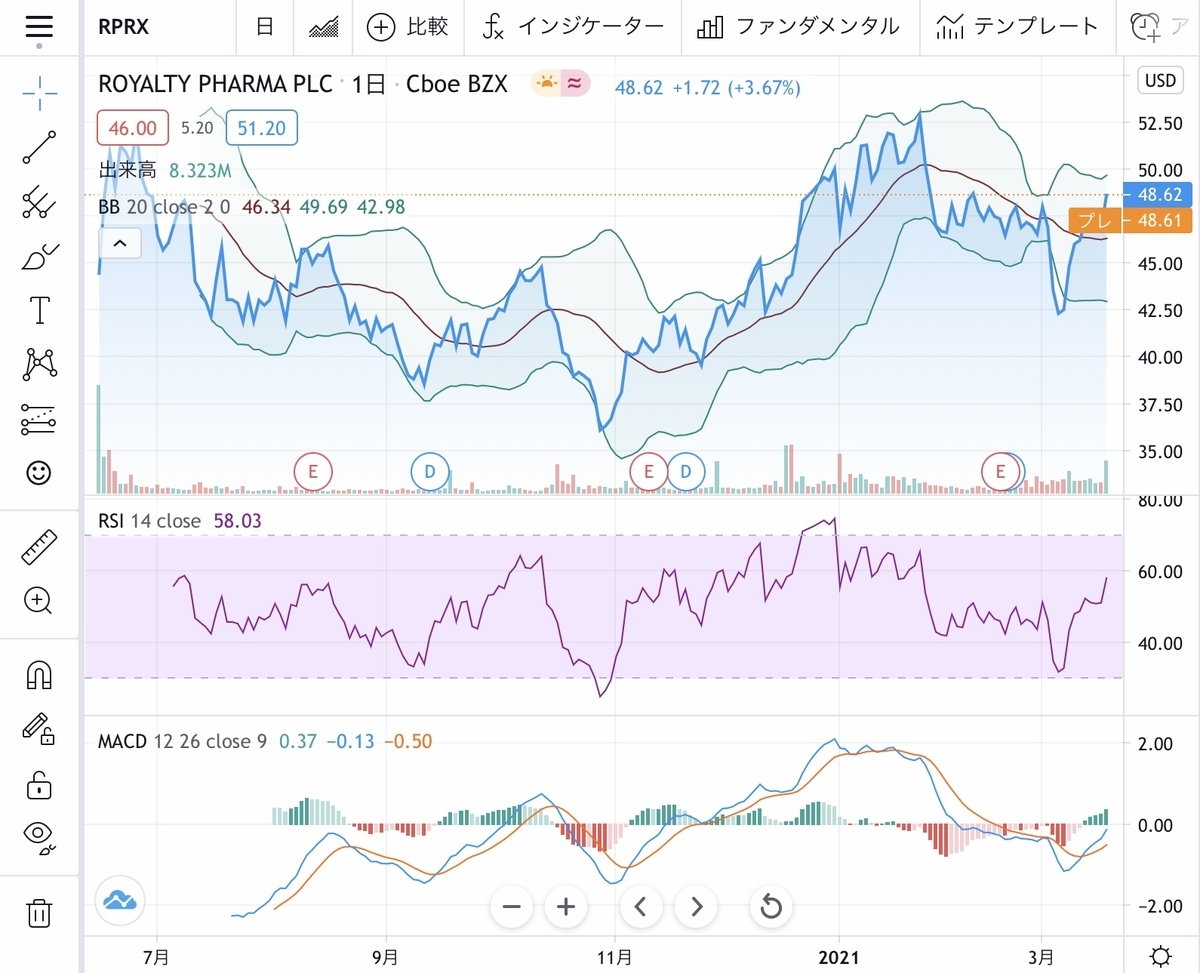Move chart right with arrow button
This screenshot has width=1200, height=973.
pyautogui.click(x=696, y=907)
